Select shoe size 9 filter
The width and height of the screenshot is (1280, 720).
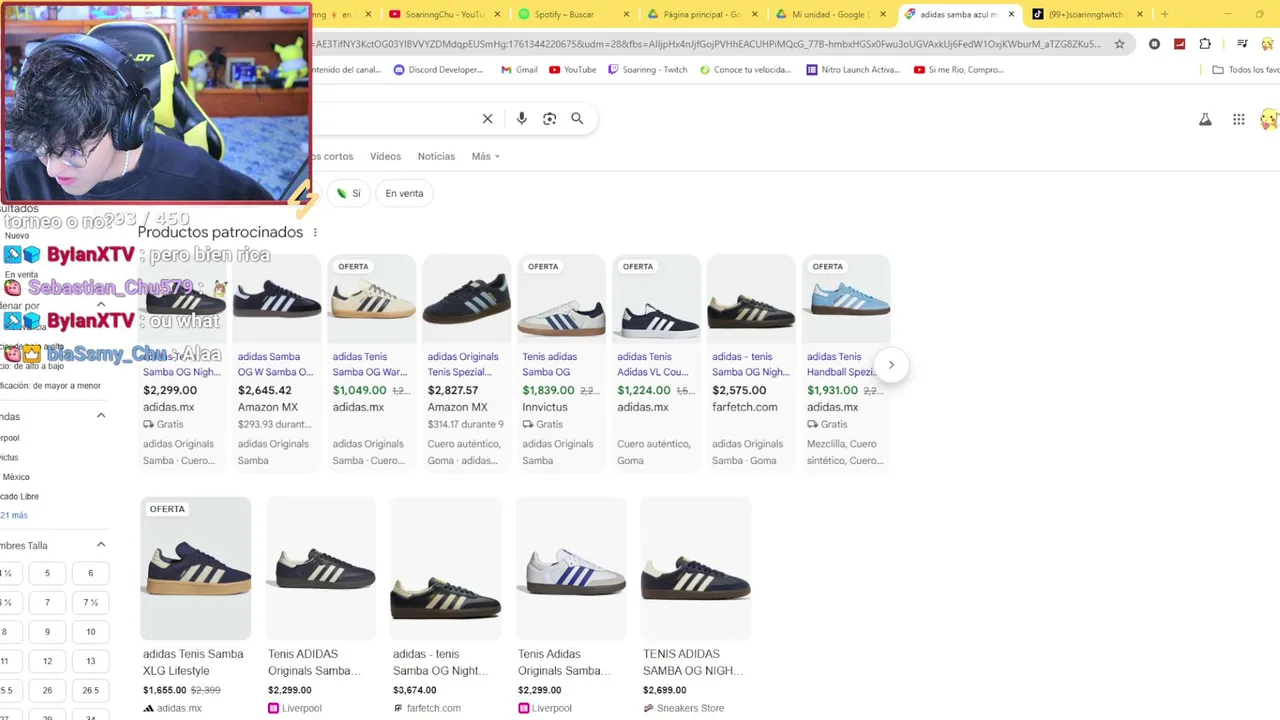click(47, 632)
